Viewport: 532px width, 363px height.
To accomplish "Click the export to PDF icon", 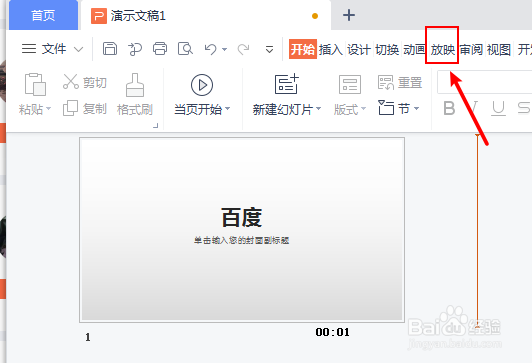I will tap(135, 49).
